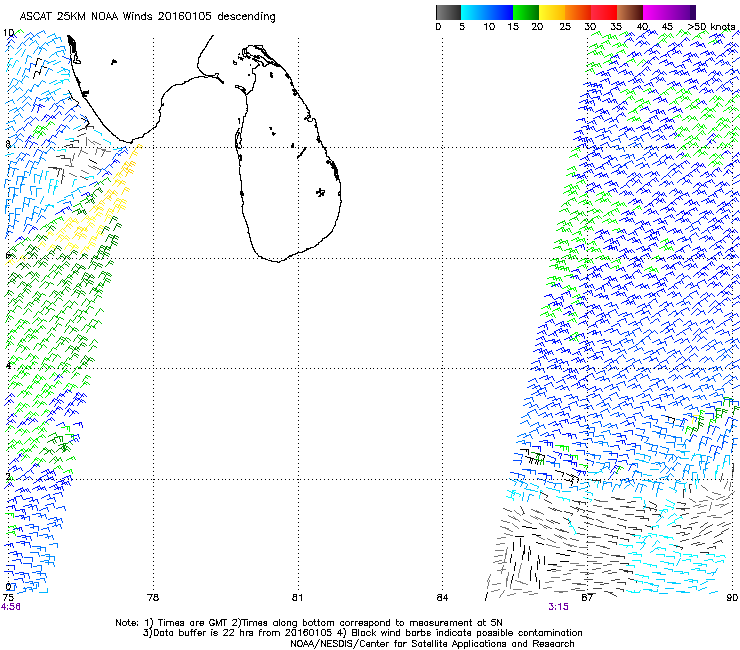Click the green 15-20 knots legend segment

pyautogui.click(x=526, y=12)
